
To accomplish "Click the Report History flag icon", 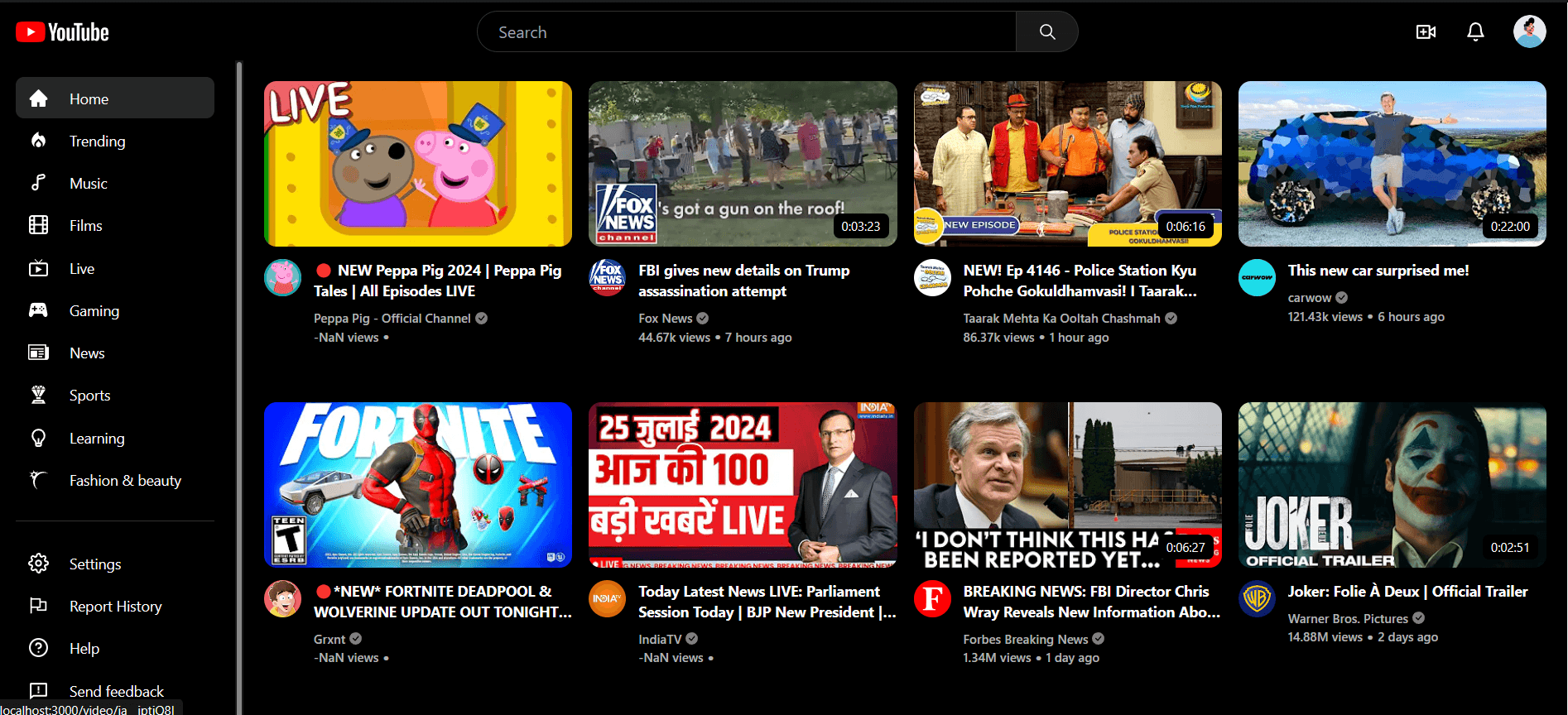I will click(x=38, y=606).
